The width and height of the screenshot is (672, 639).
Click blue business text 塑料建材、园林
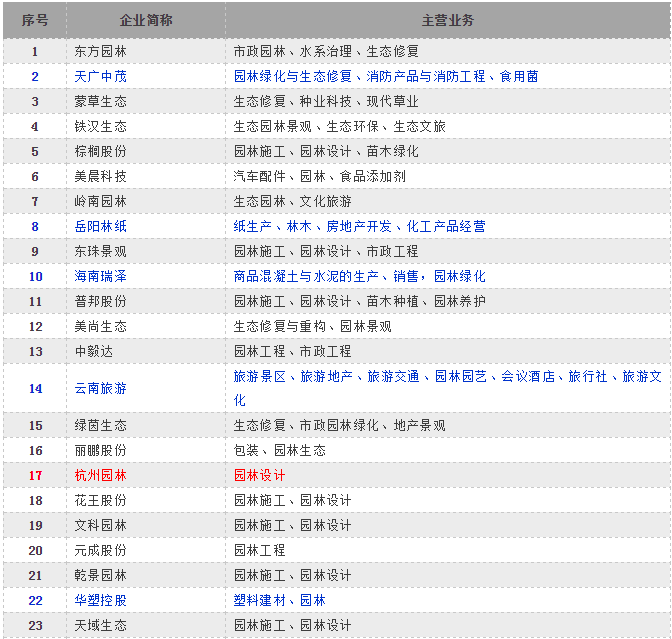pyautogui.click(x=279, y=600)
